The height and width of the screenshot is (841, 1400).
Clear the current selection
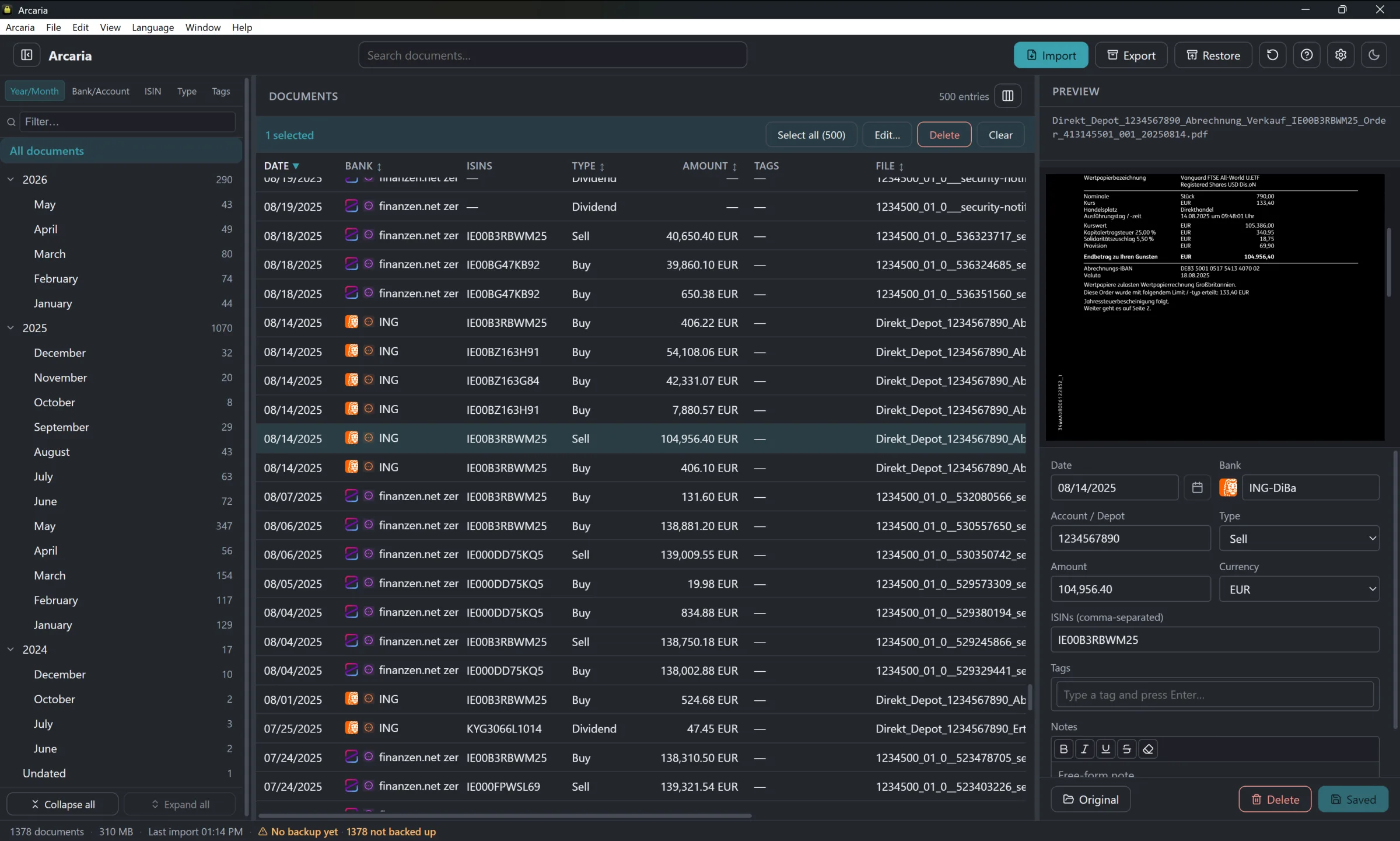coord(1000,135)
